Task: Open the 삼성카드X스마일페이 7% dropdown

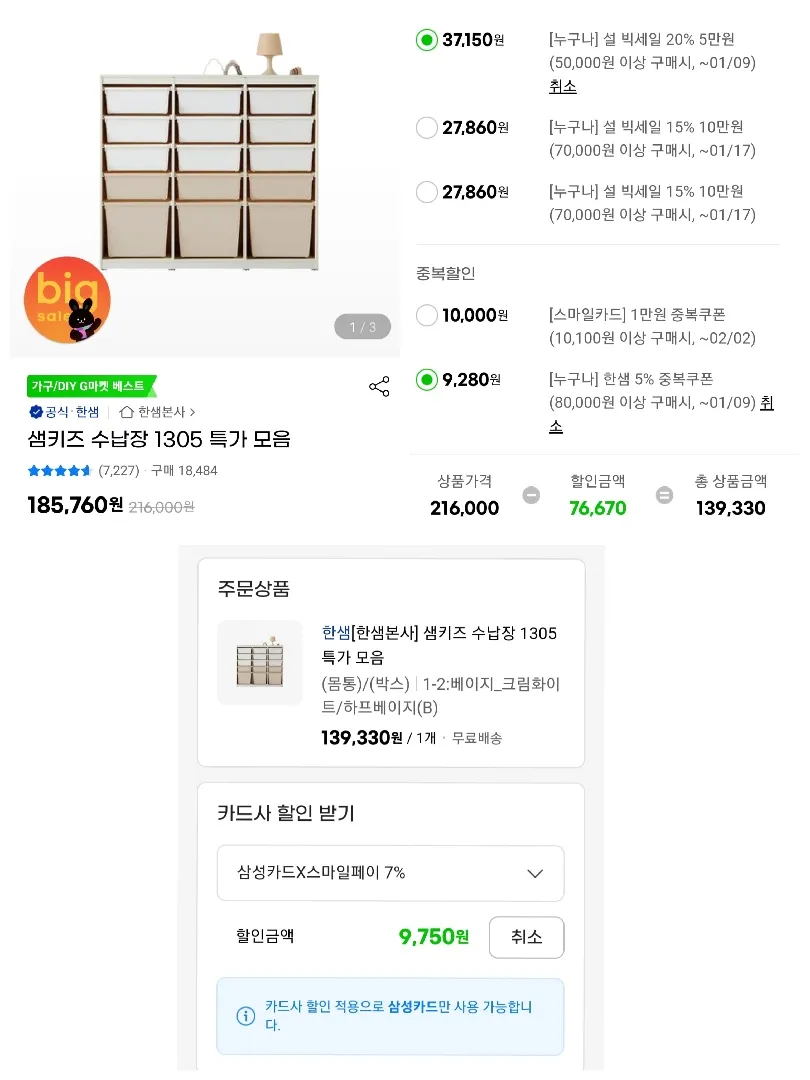Action: [391, 873]
